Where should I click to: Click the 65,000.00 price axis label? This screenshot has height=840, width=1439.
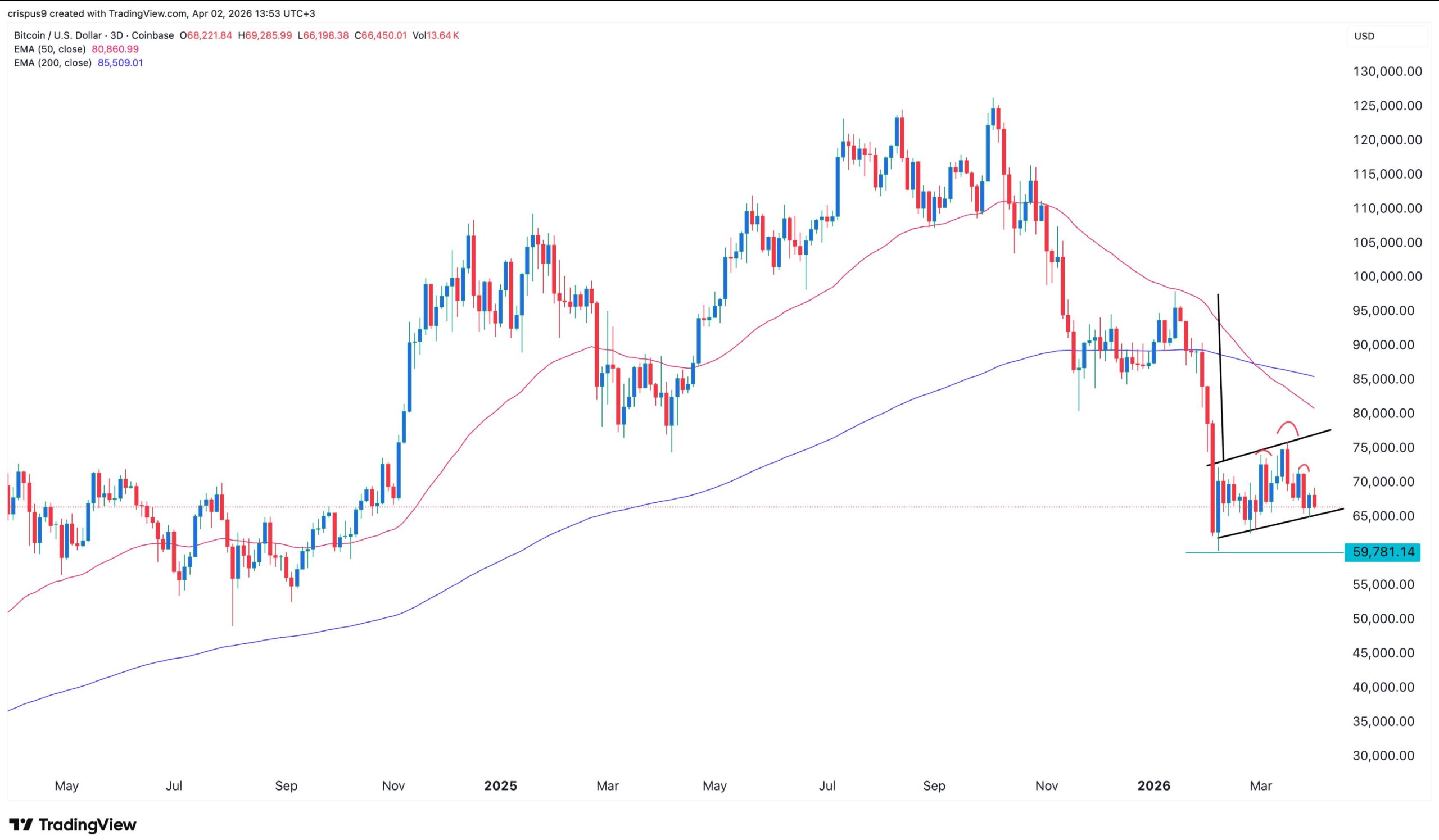pos(1384,516)
